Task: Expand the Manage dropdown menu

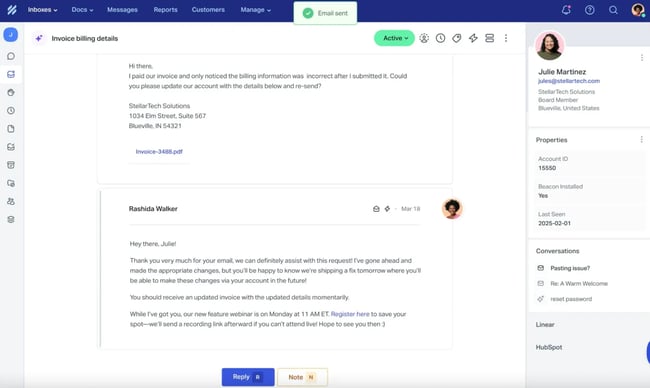Action: (x=255, y=10)
